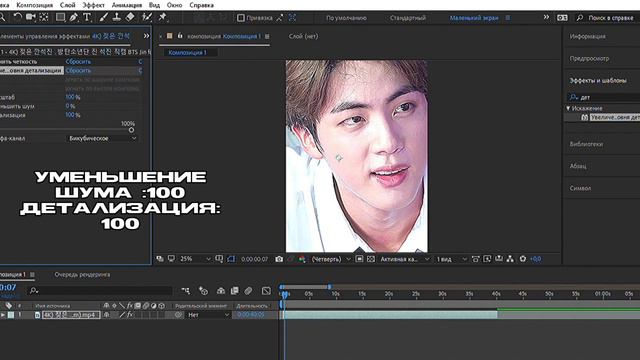Image resolution: width=640 pixels, height=360 pixels.
Task: Toggle the shy switch on layer 1
Action: pyautogui.click(x=107, y=315)
